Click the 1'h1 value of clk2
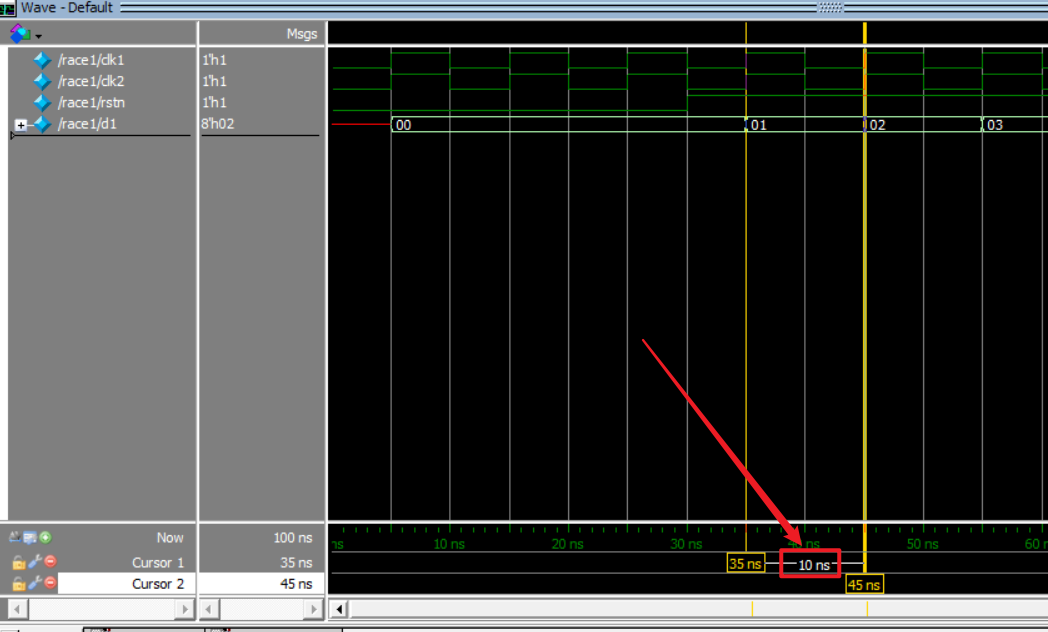Viewport: 1048px width, 632px height. [x=215, y=82]
